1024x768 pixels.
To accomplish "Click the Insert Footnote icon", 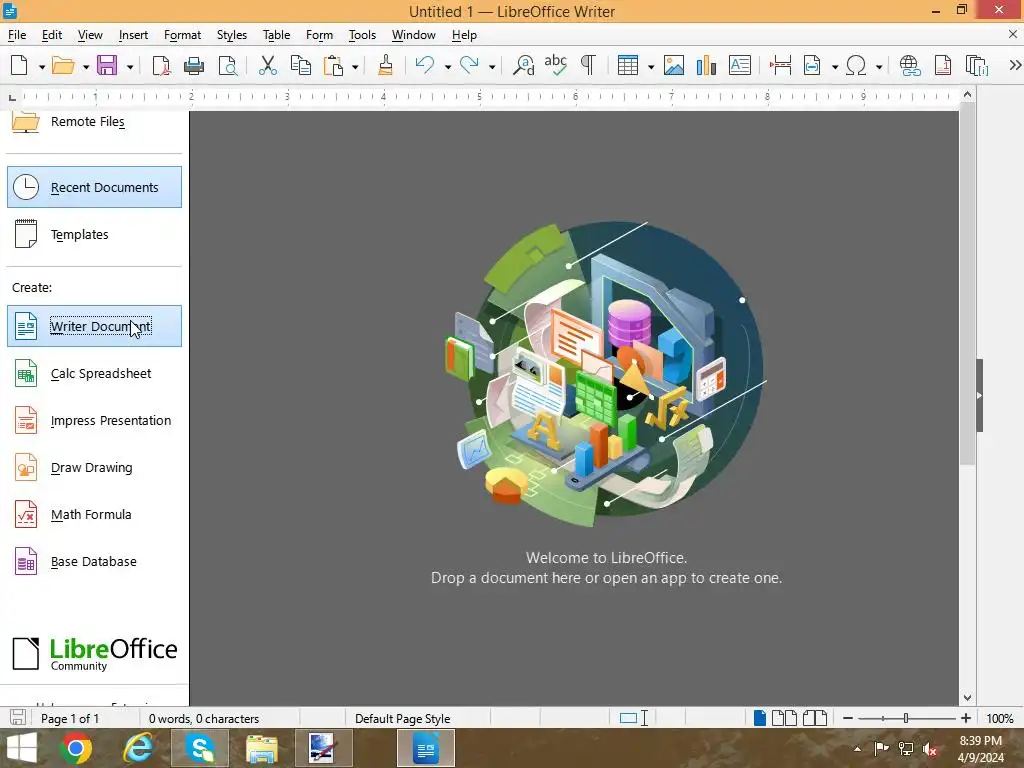I will click(x=943, y=65).
